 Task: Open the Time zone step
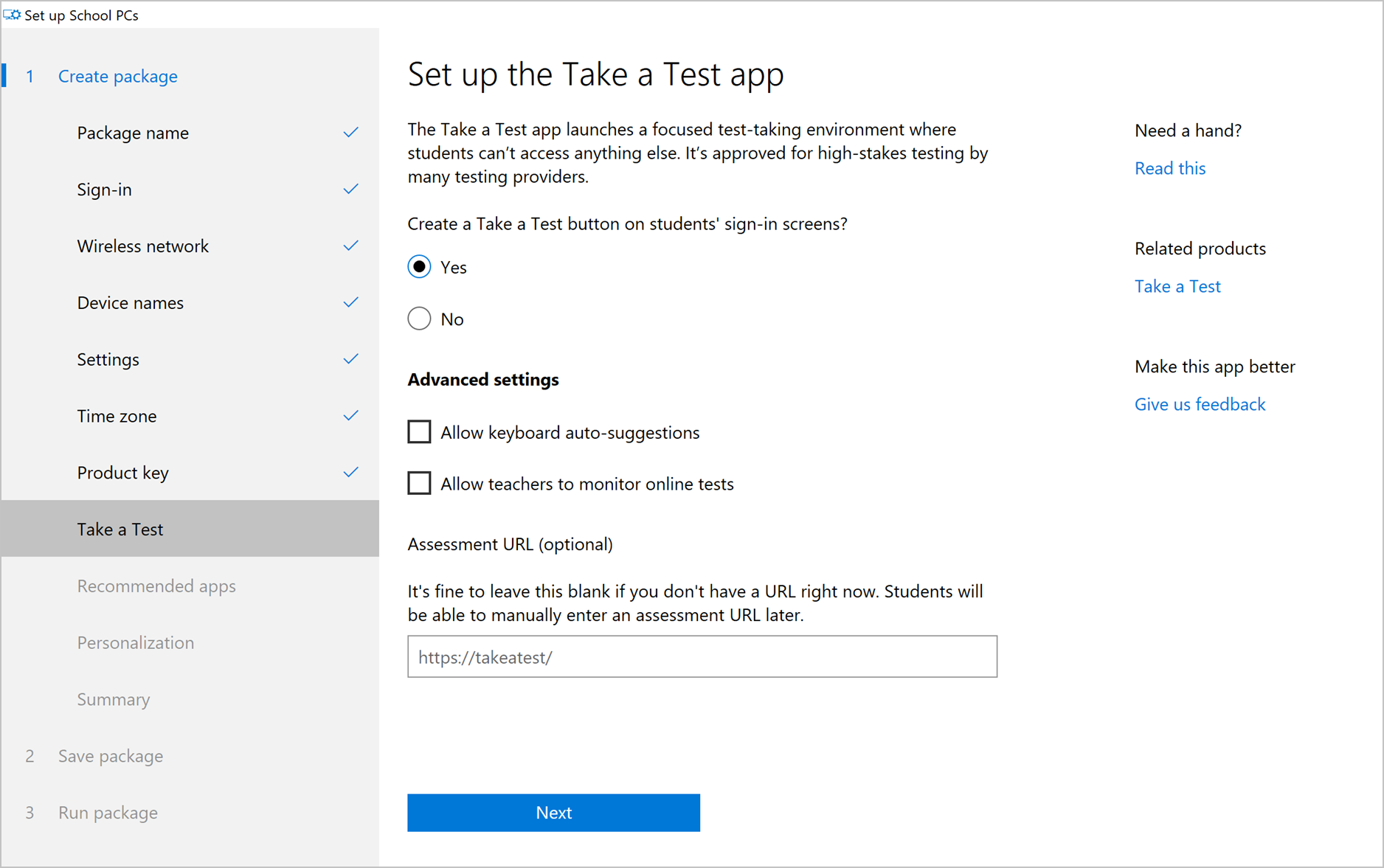coord(117,417)
